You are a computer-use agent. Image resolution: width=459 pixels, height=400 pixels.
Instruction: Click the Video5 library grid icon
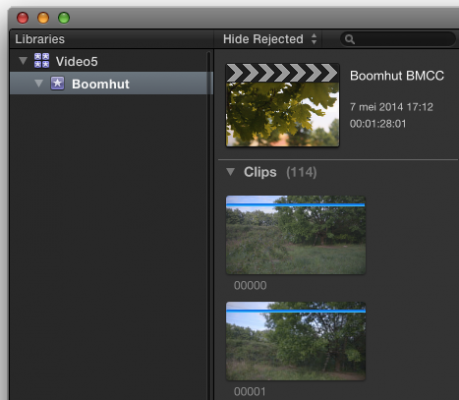[42, 61]
